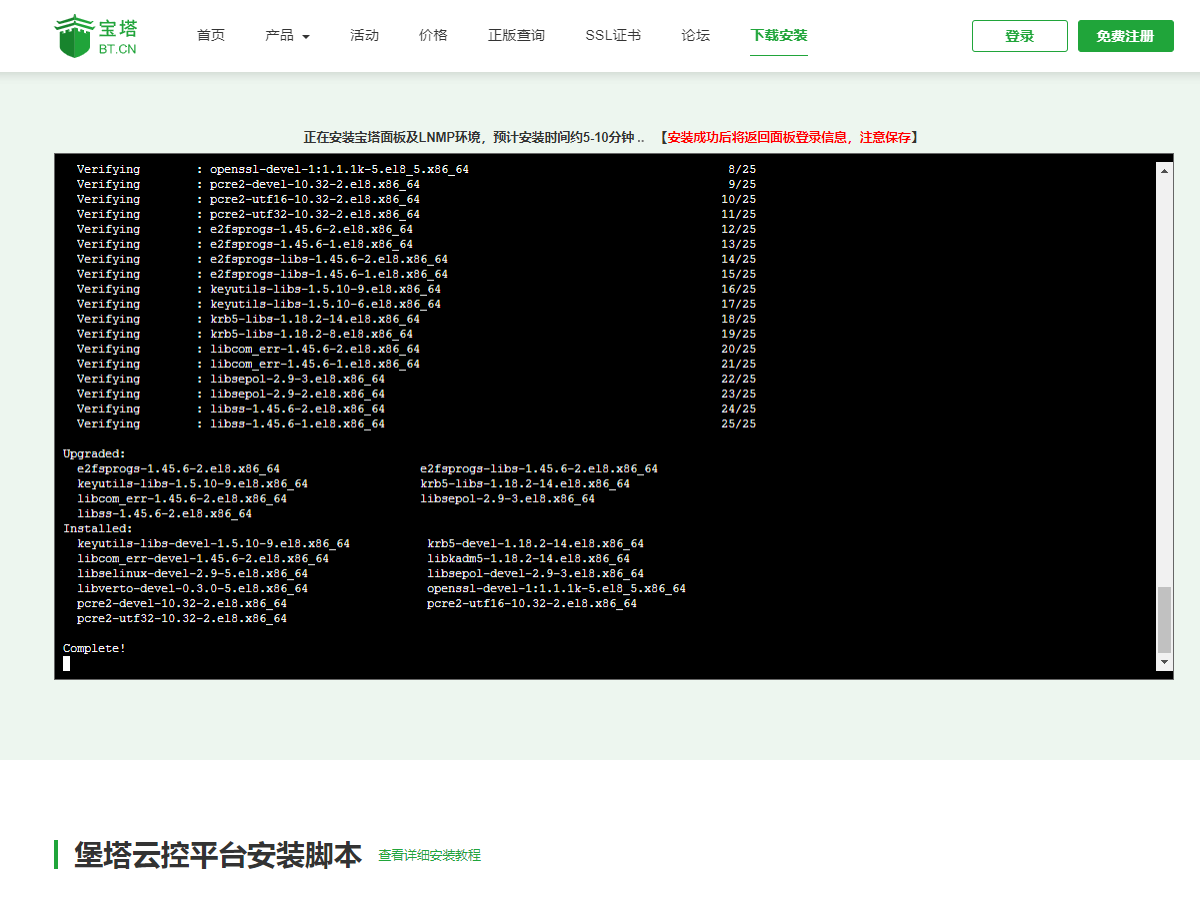Click the 宝塔 BT.CN logo
The height and width of the screenshot is (904, 1200).
click(x=96, y=35)
